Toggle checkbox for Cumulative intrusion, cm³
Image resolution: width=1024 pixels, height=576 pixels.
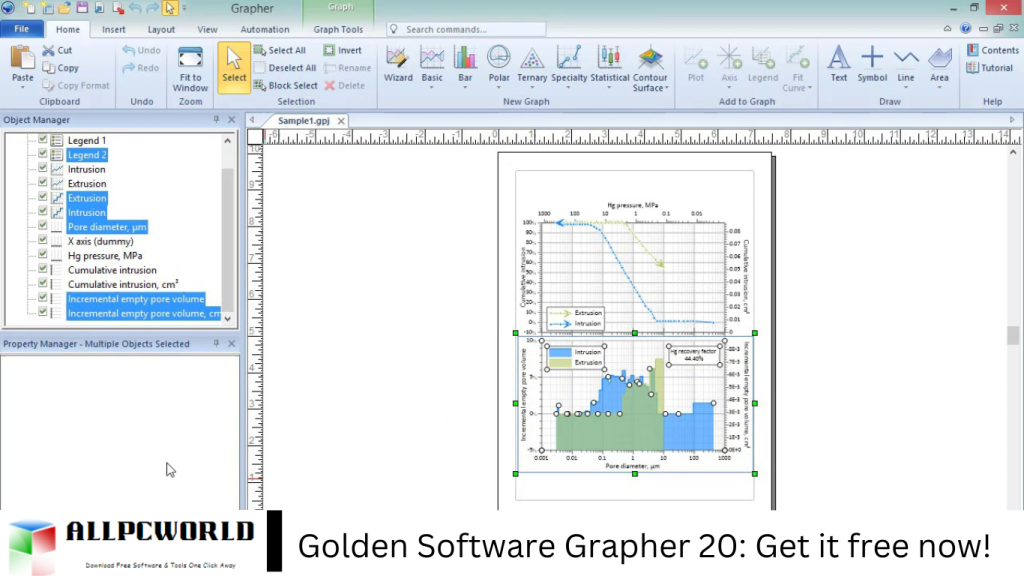[42, 283]
